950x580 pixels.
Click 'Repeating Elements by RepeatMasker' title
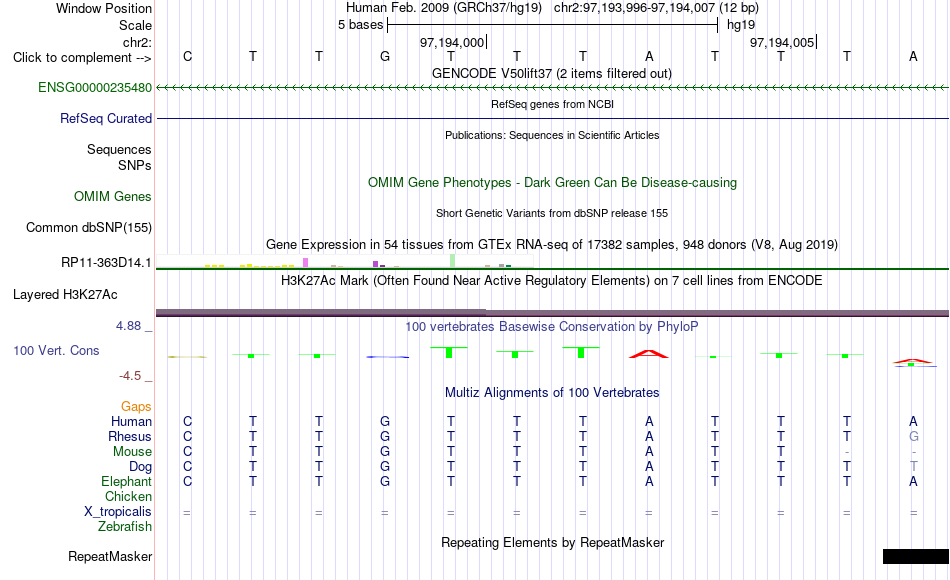click(x=552, y=542)
